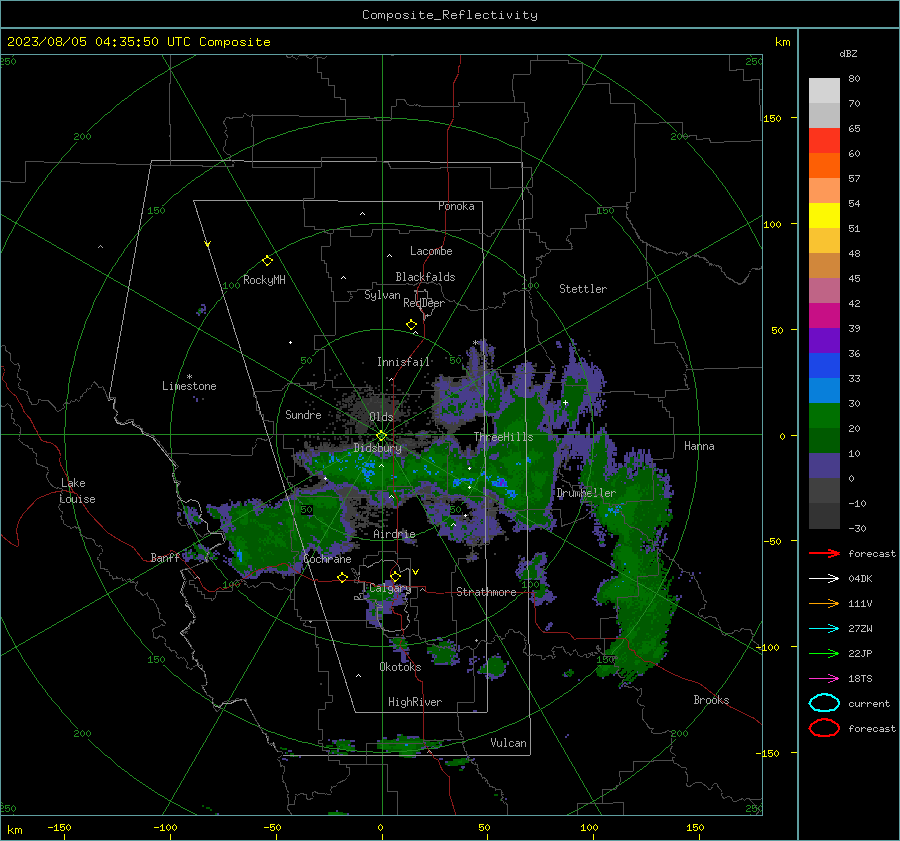Click the Innisfail city label

click(403, 362)
